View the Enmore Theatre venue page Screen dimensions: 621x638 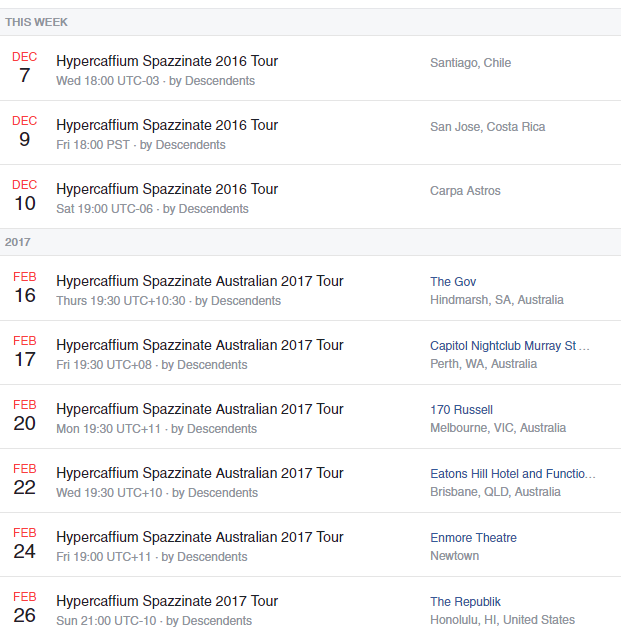pyautogui.click(x=473, y=538)
